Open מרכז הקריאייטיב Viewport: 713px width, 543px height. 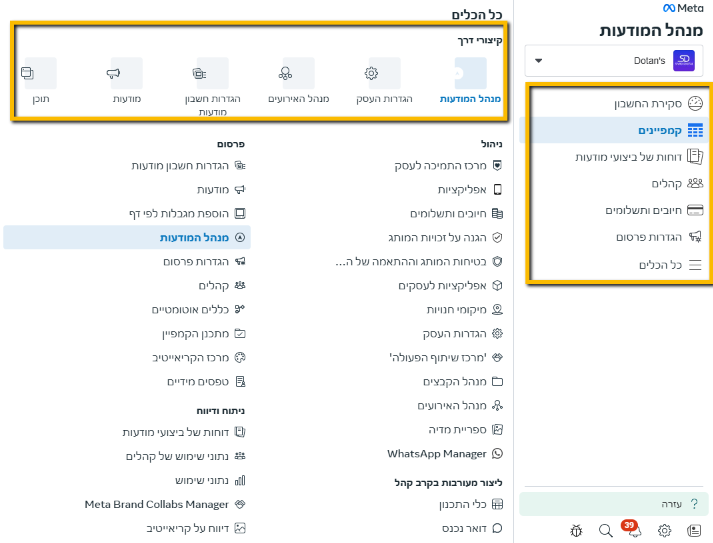pos(199,358)
